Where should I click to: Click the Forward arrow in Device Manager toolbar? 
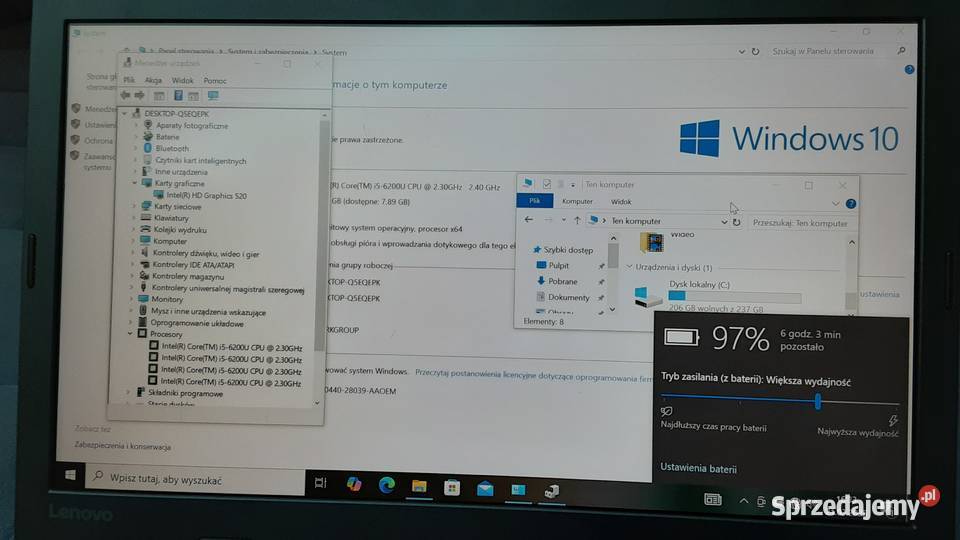click(x=140, y=96)
